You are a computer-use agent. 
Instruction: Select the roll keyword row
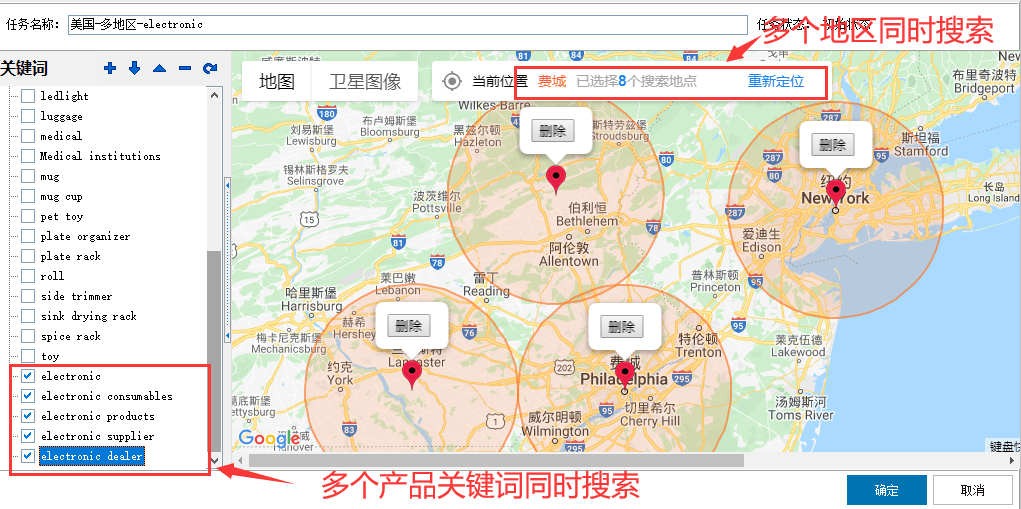coord(52,276)
